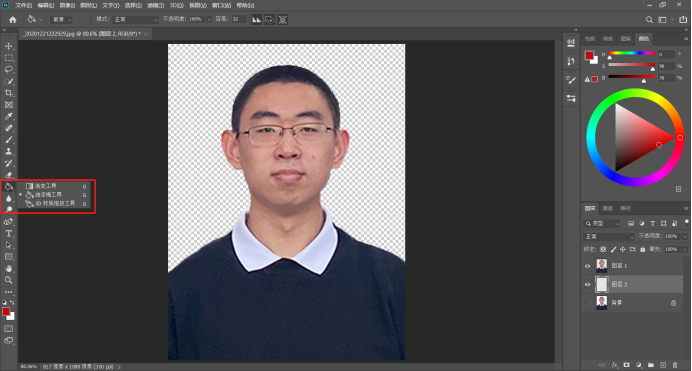Select the Horizontal Type tool
Screen dimensions: 692x371
point(8,233)
